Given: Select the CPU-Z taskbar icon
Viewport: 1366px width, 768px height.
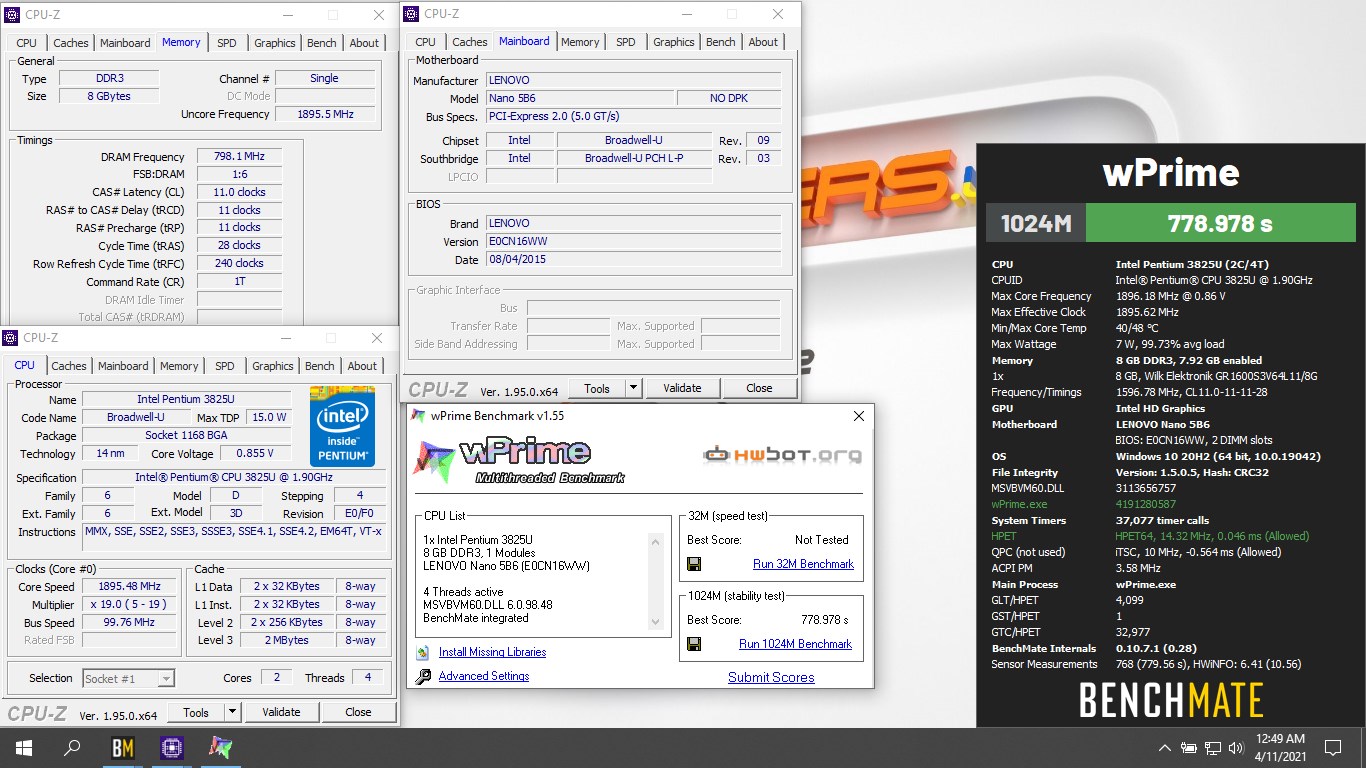Looking at the screenshot, I should coord(171,747).
